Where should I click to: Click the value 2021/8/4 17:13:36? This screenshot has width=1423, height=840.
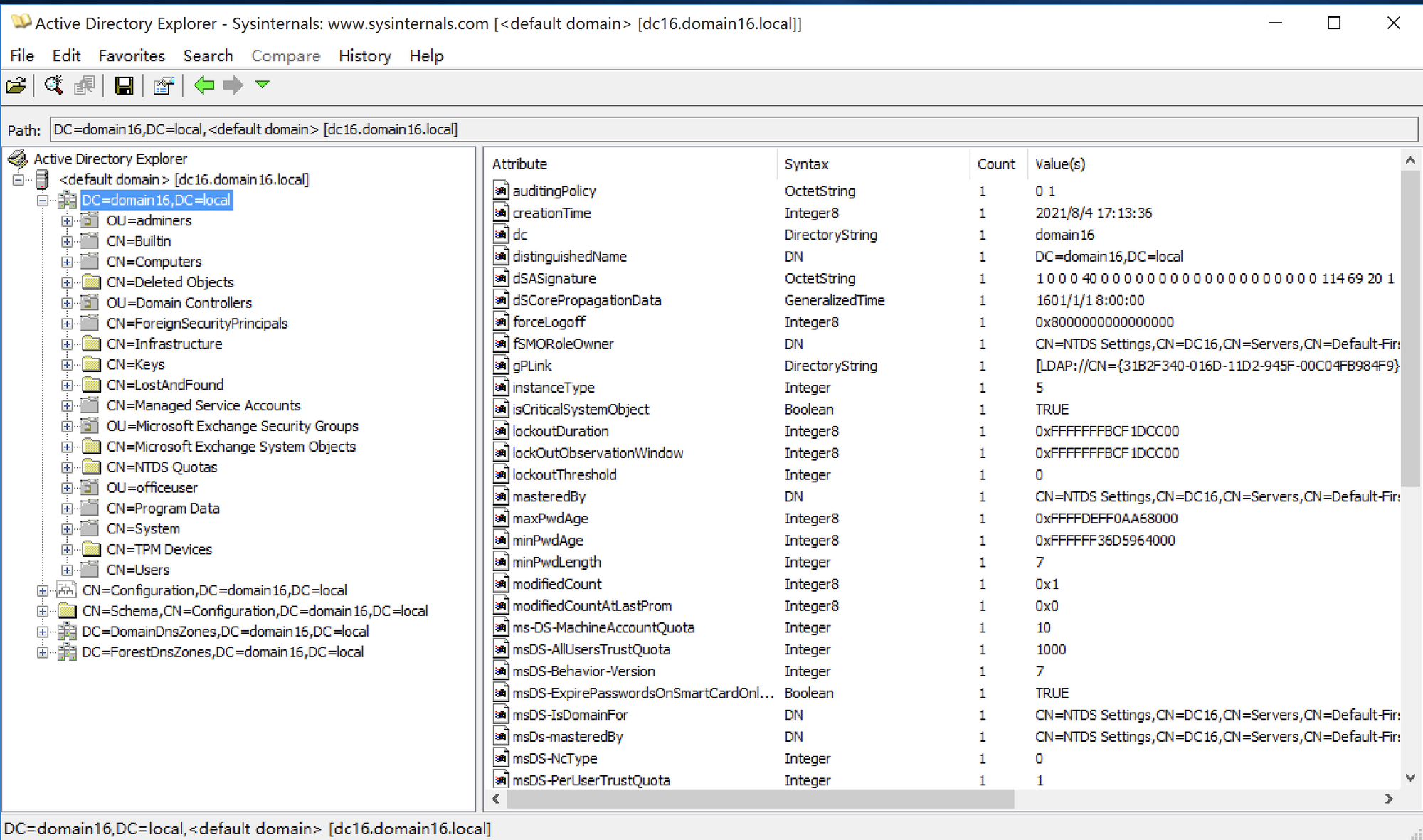pos(1094,213)
